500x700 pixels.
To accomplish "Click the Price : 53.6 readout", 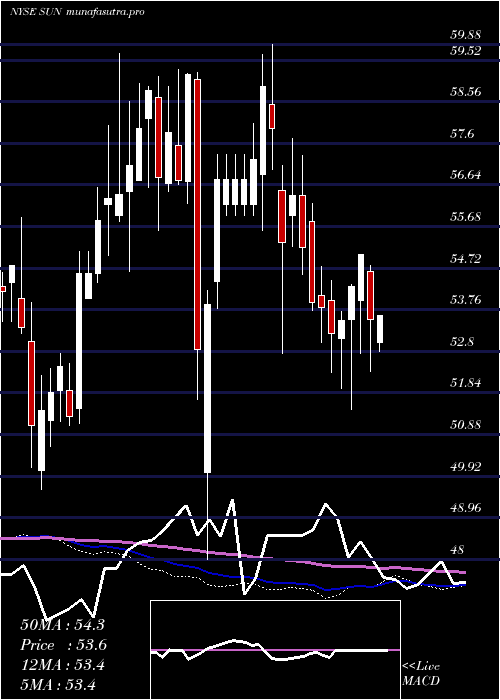I will pyautogui.click(x=64, y=645).
